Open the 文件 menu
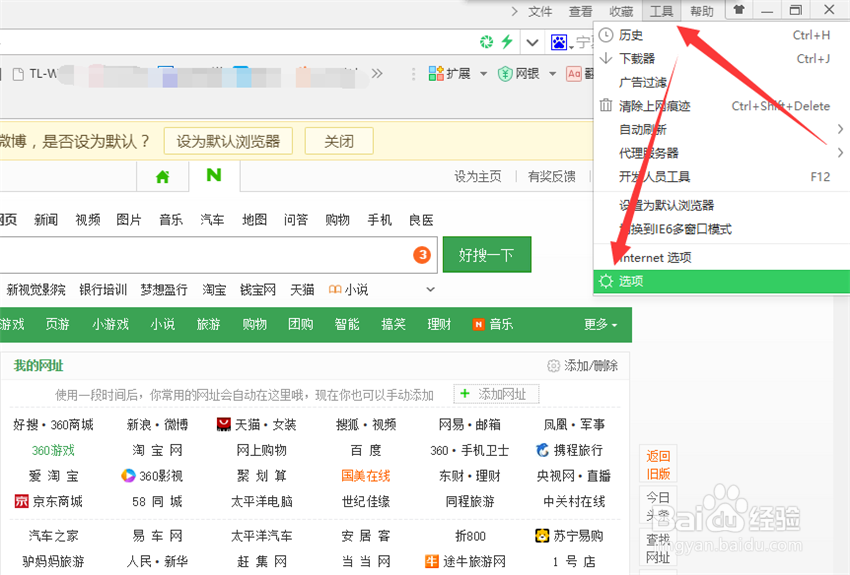 (540, 11)
